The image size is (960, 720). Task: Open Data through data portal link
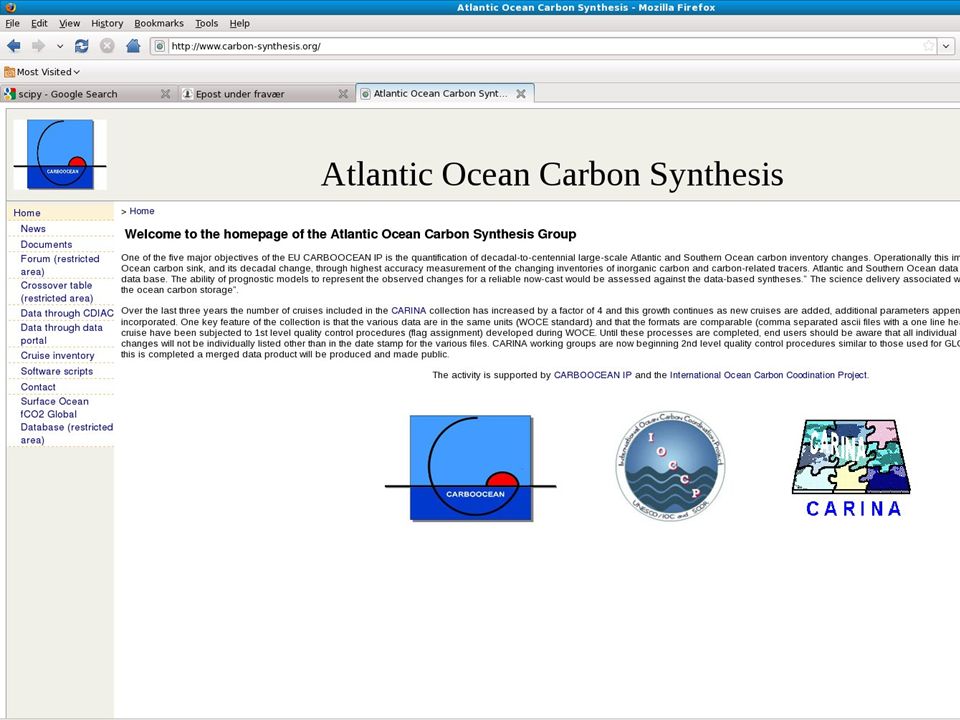click(x=62, y=334)
